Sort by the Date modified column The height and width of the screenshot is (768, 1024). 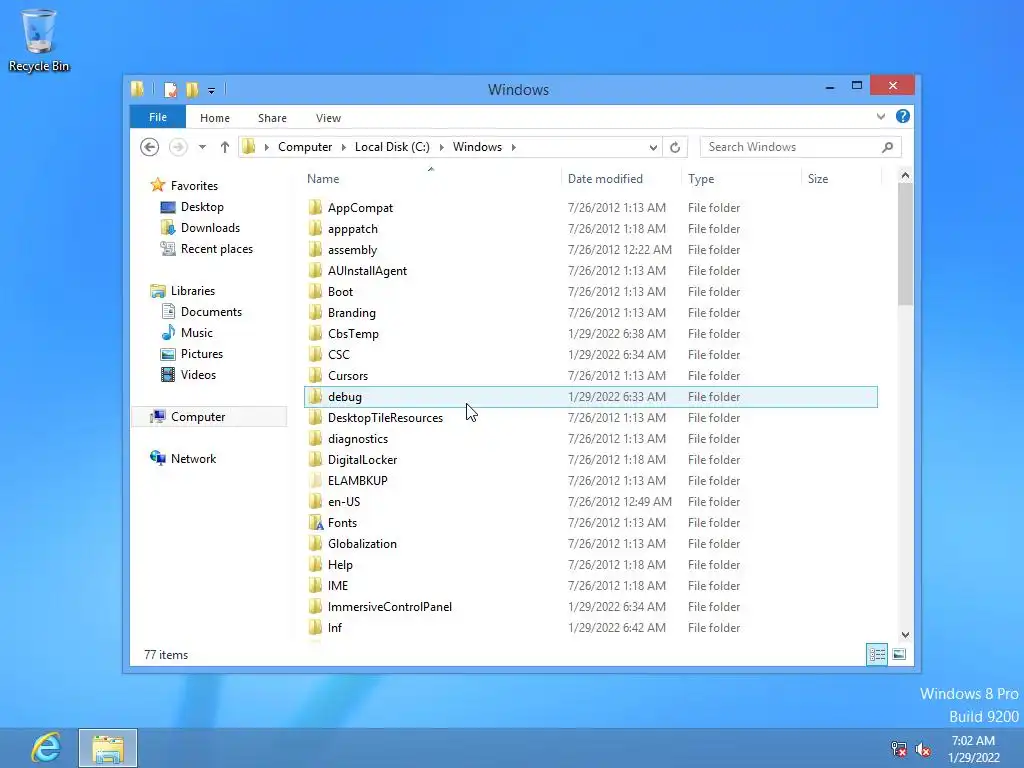(x=605, y=179)
